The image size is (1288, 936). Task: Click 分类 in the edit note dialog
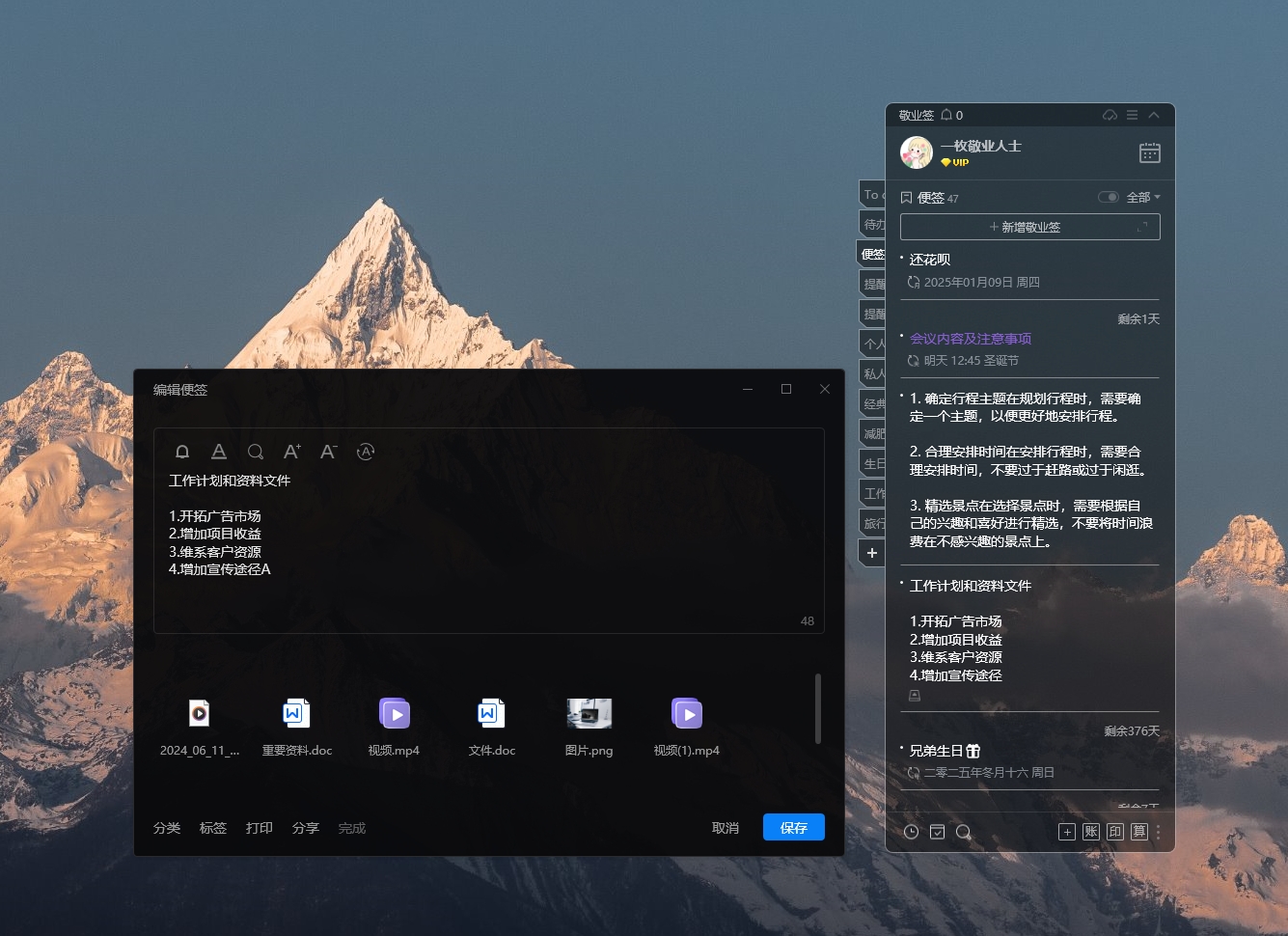[x=167, y=828]
